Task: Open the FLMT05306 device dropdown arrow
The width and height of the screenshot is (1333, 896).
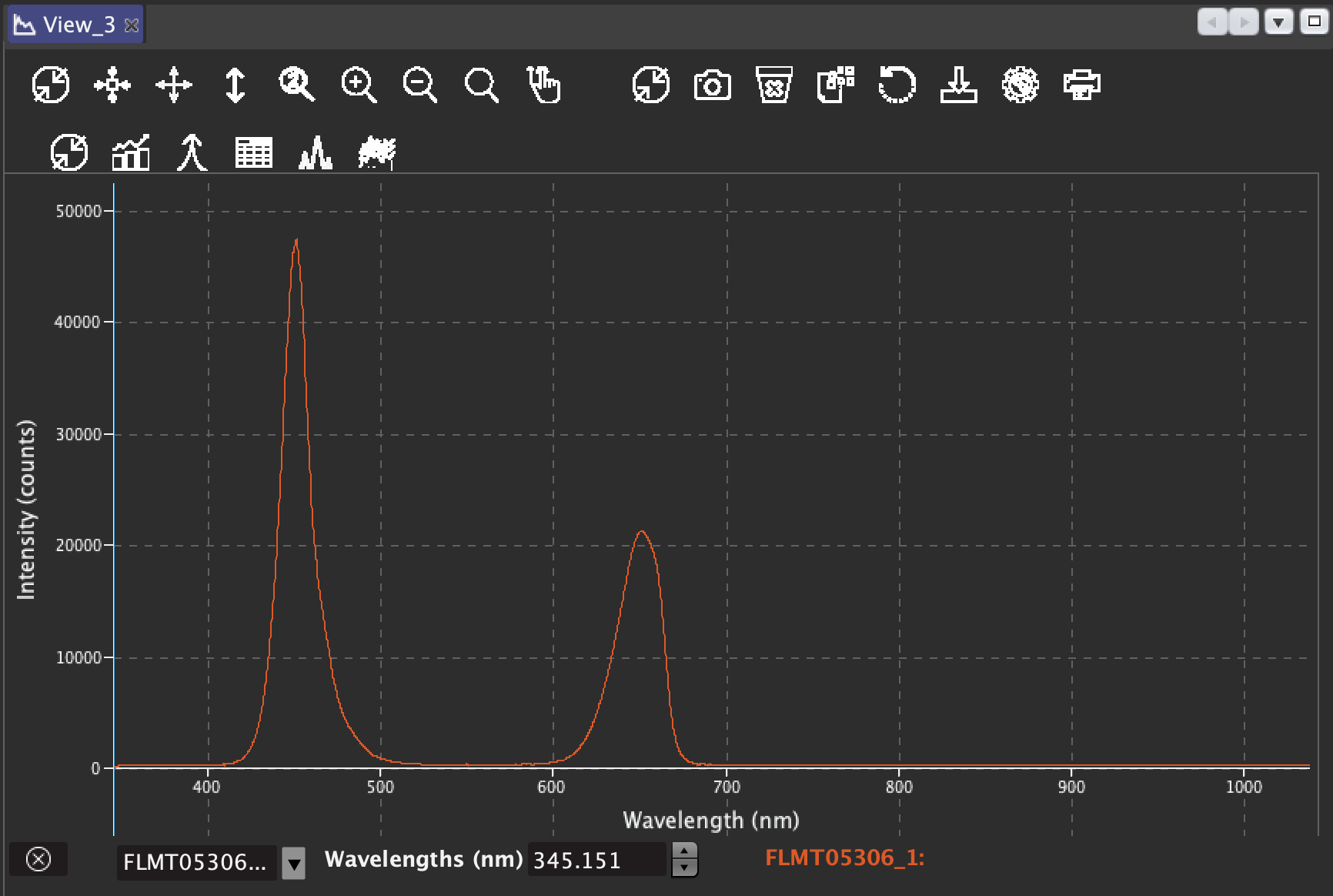Action: point(293,863)
